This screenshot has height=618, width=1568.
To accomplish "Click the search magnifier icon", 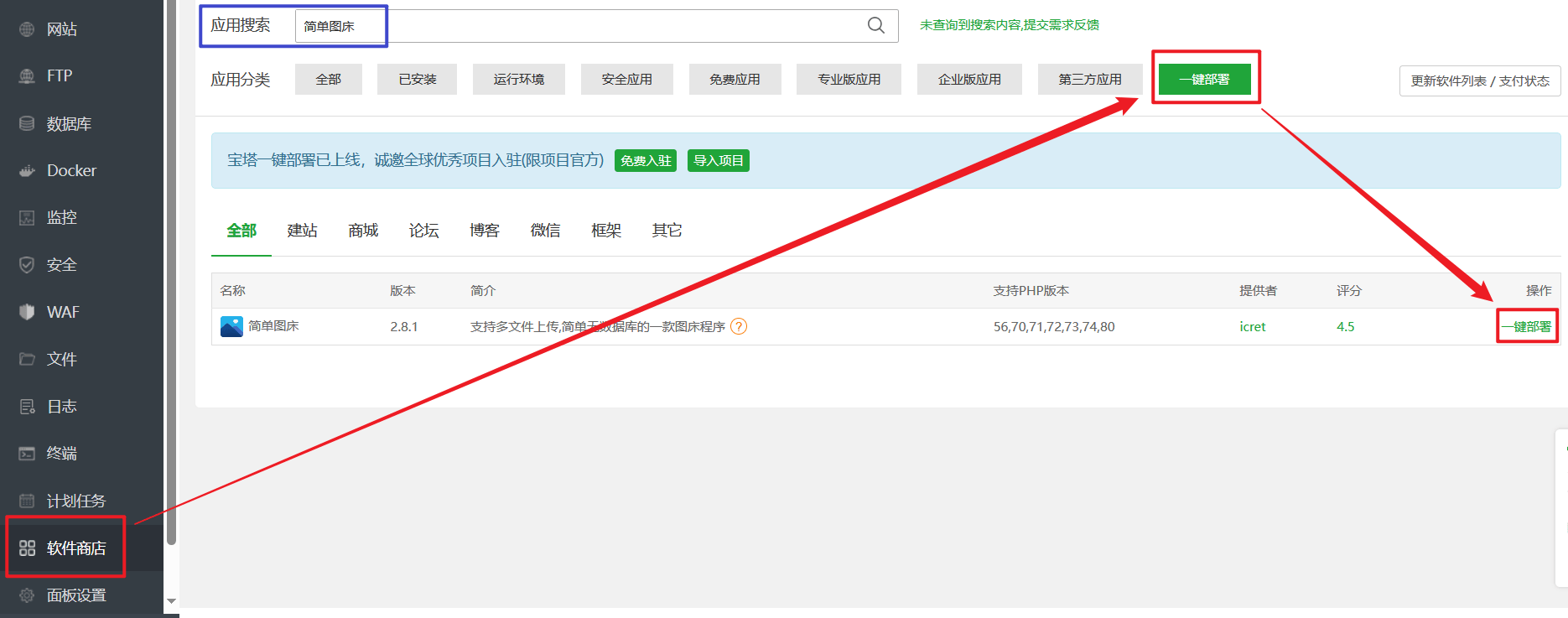I will coord(875,25).
